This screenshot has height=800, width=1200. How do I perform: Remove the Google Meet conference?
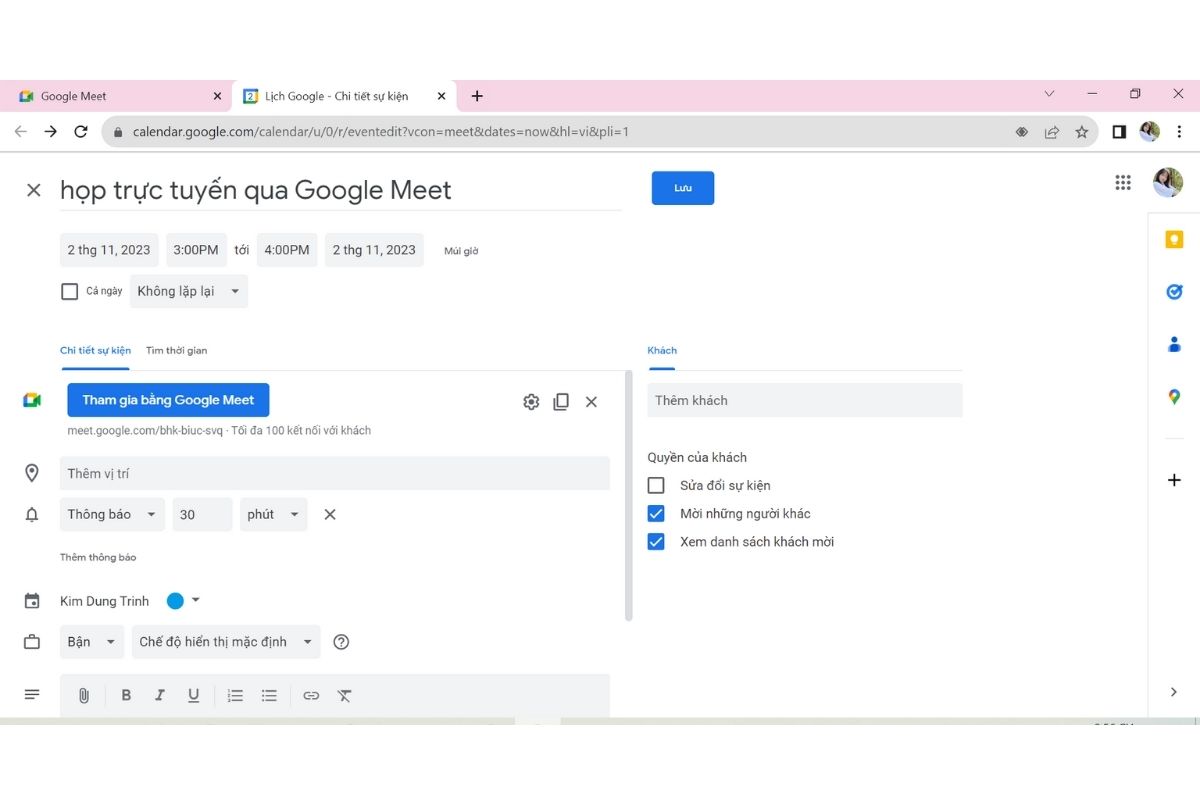pyautogui.click(x=591, y=401)
